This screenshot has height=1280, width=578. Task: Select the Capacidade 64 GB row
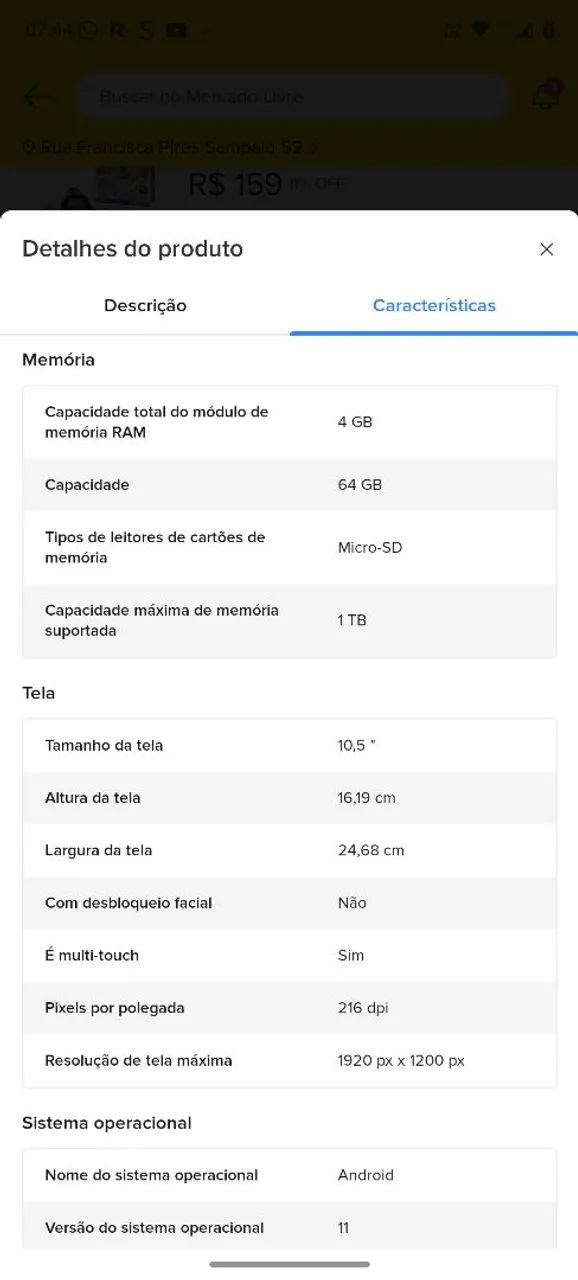[x=289, y=485]
